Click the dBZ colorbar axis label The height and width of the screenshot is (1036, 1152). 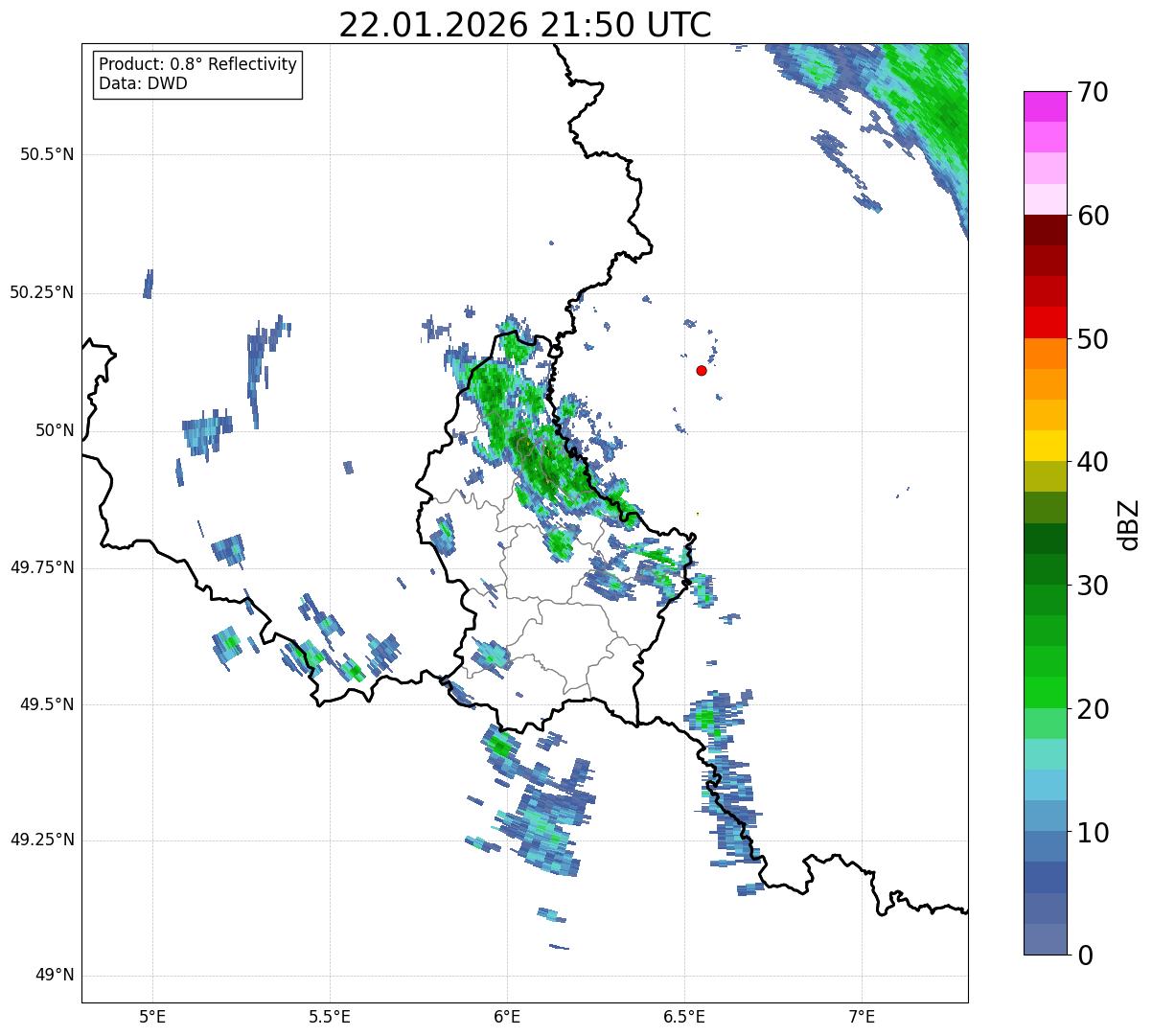pos(1130,523)
